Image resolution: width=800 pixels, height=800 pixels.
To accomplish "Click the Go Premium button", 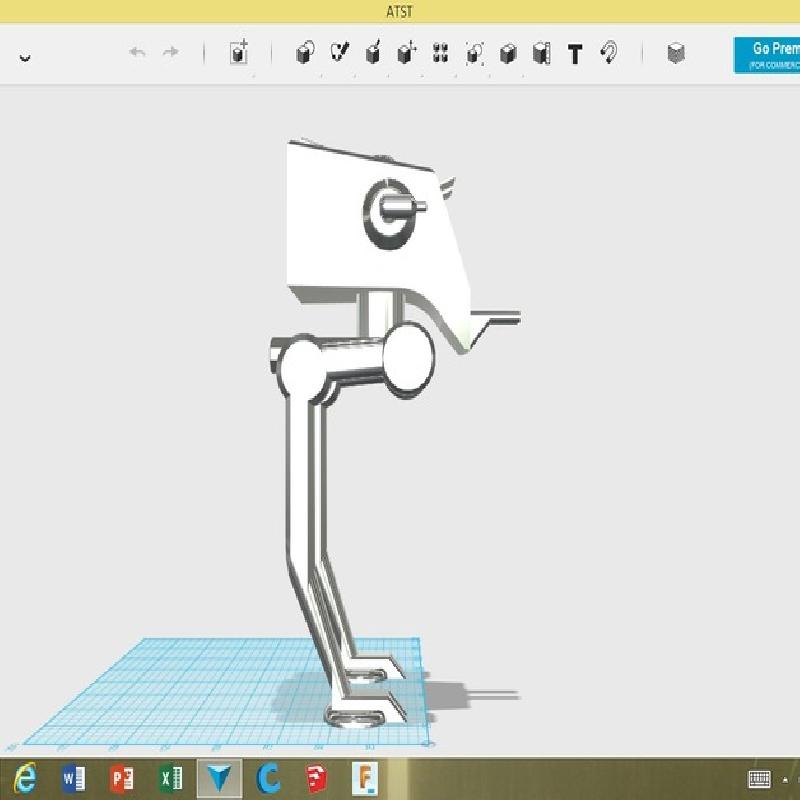I will pos(766,55).
